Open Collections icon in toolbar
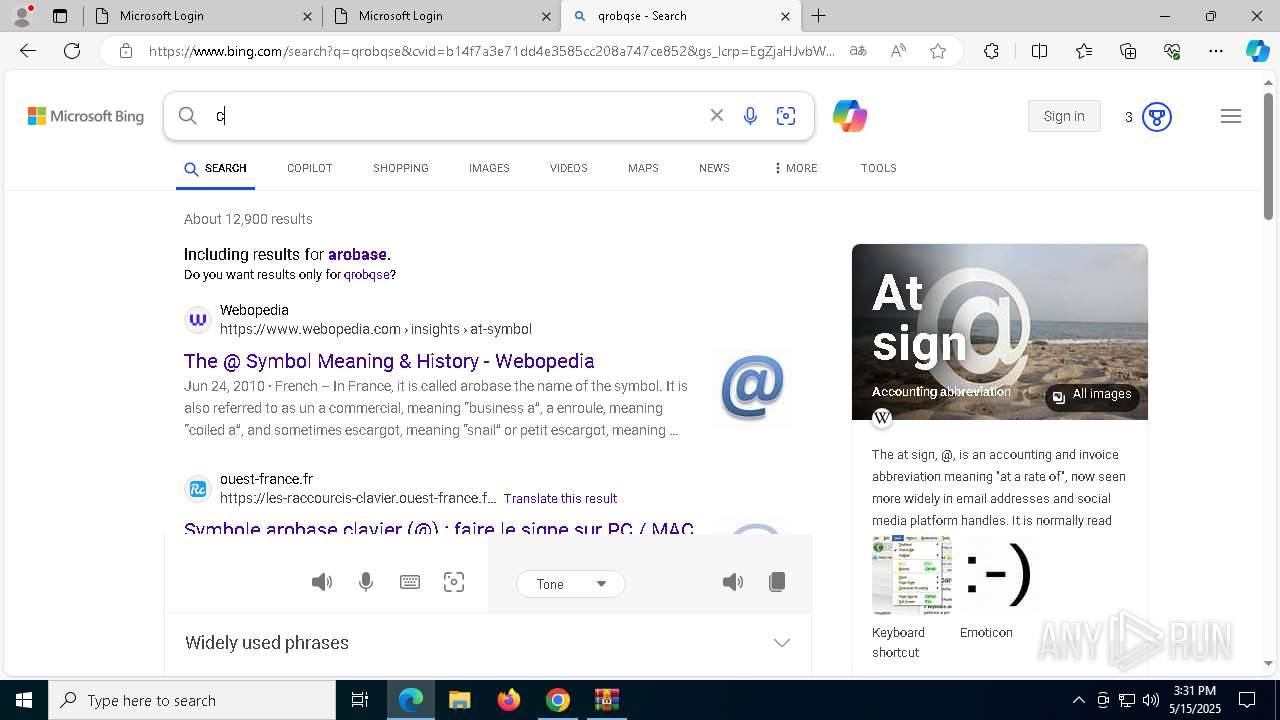Screen dimensions: 1280x720 coord(1128,51)
